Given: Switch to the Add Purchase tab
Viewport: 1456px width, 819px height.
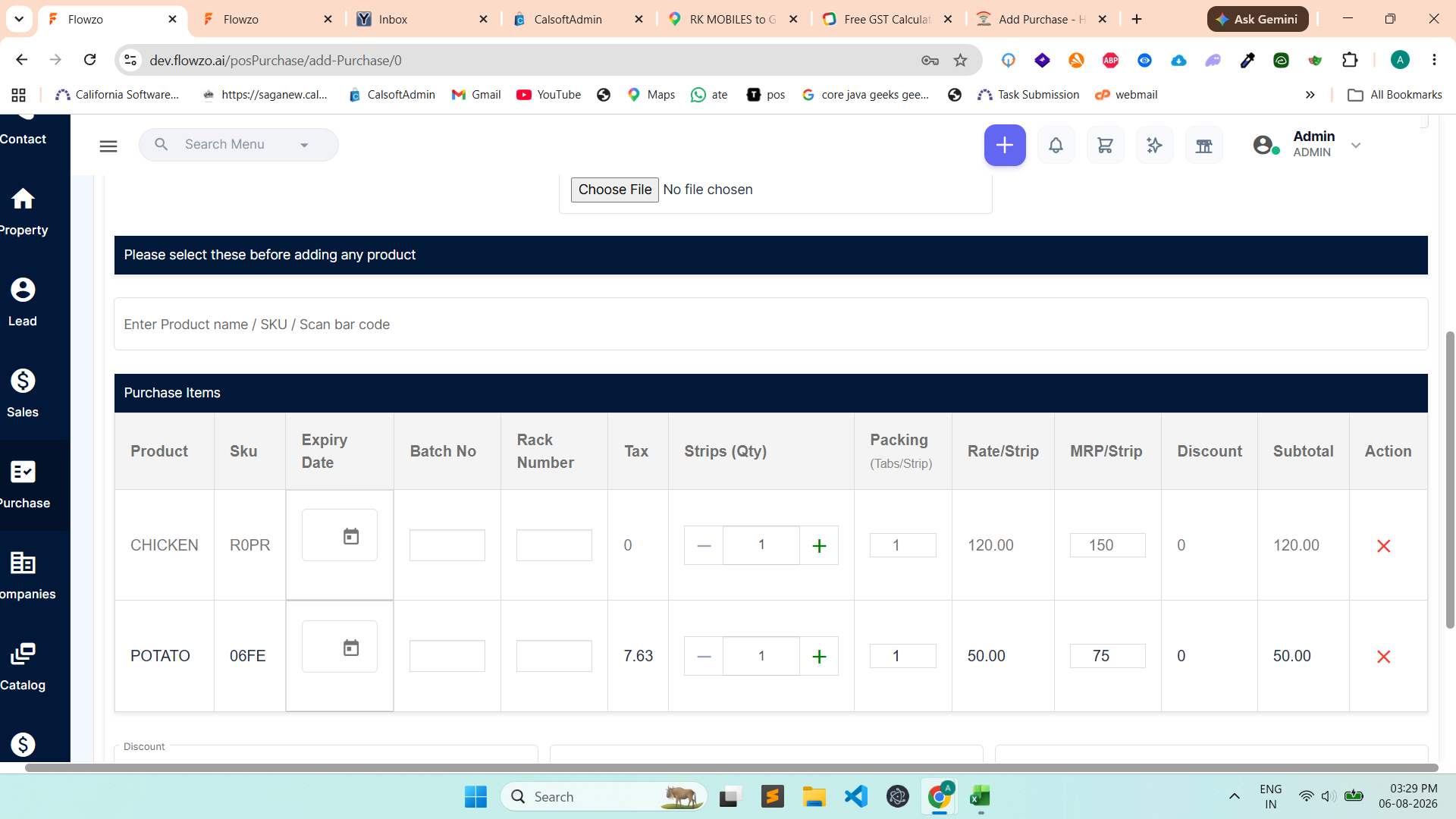Looking at the screenshot, I should point(1042,19).
